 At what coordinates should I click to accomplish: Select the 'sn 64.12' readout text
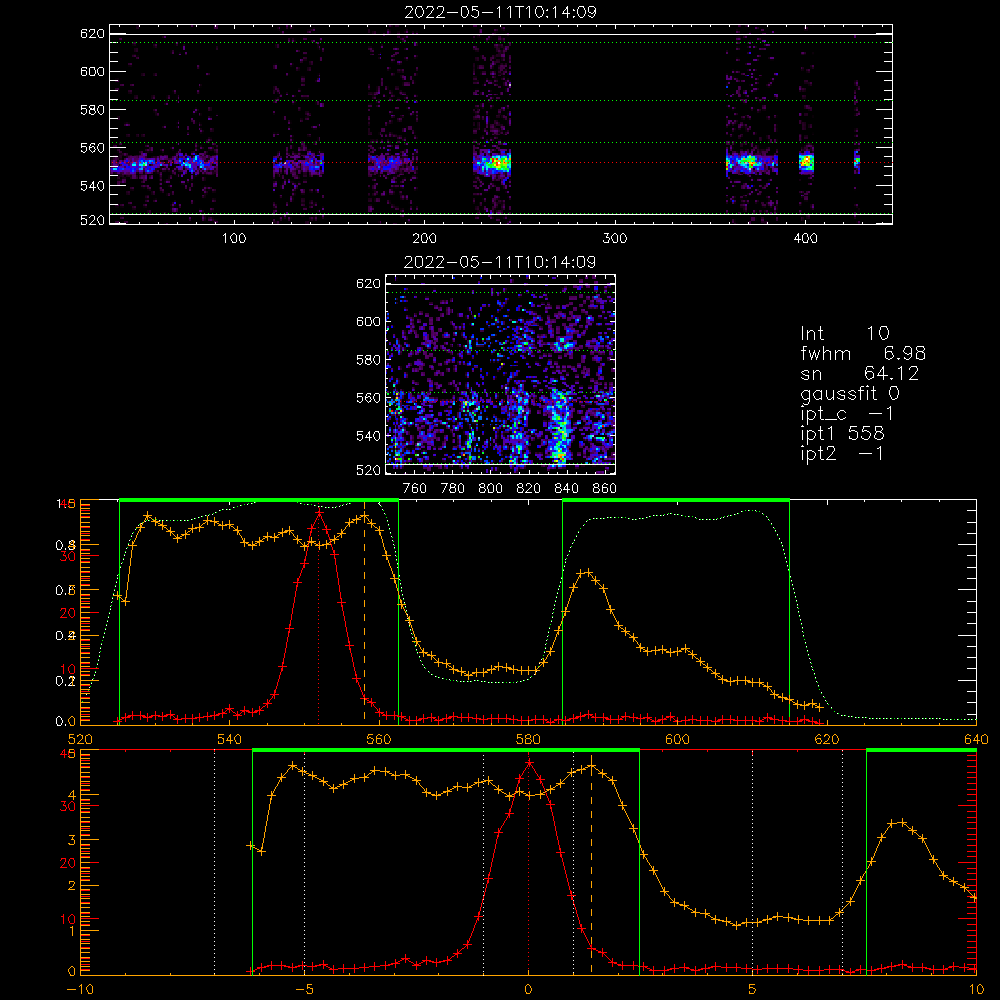pos(860,373)
